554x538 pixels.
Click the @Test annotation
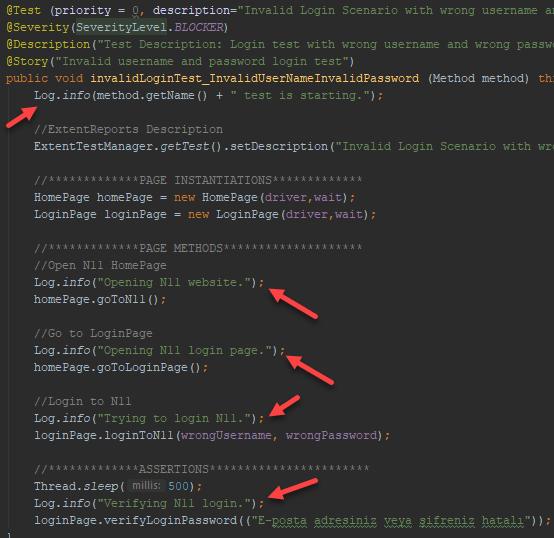click(x=23, y=11)
